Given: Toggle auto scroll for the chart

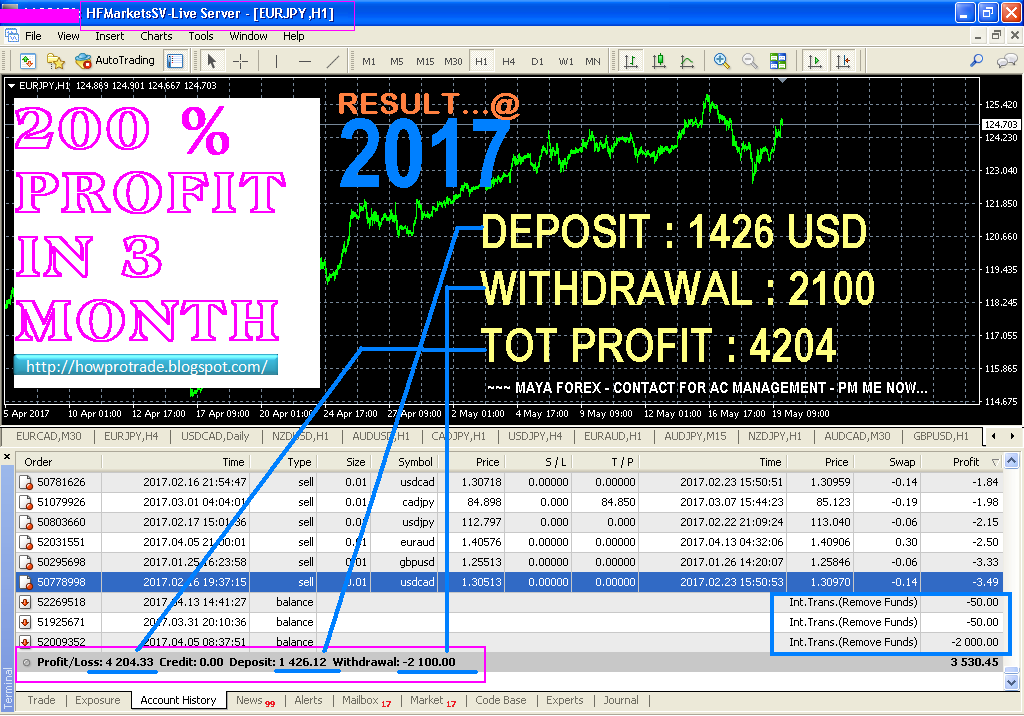Looking at the screenshot, I should click(814, 60).
